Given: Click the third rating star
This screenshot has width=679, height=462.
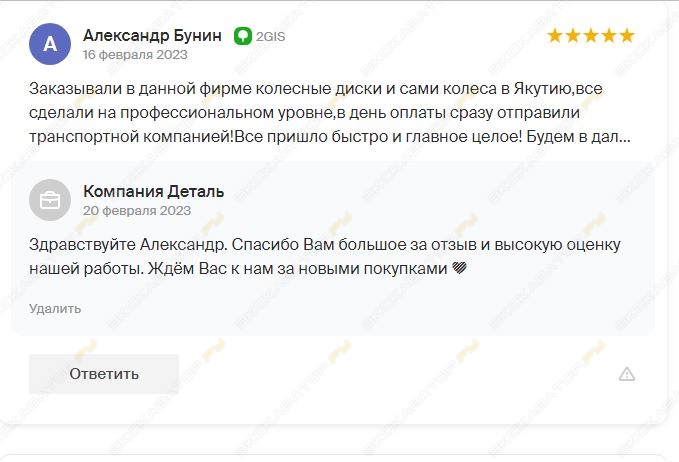Looking at the screenshot, I should tap(591, 36).
